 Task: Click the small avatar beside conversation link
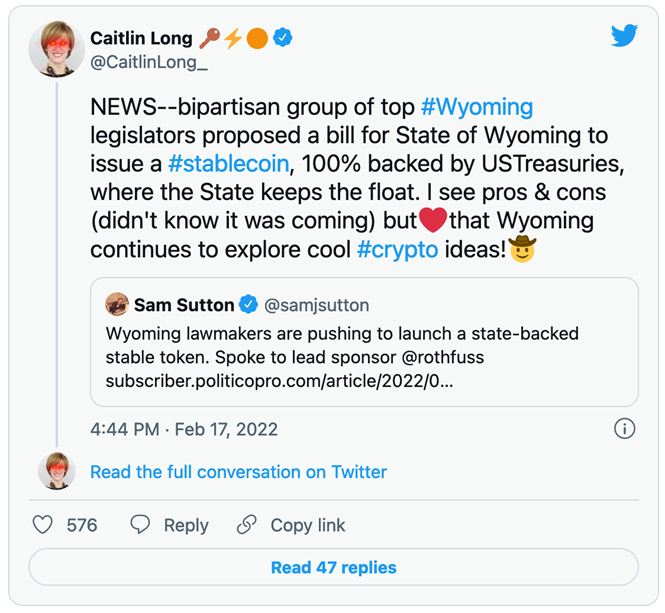click(x=57, y=471)
